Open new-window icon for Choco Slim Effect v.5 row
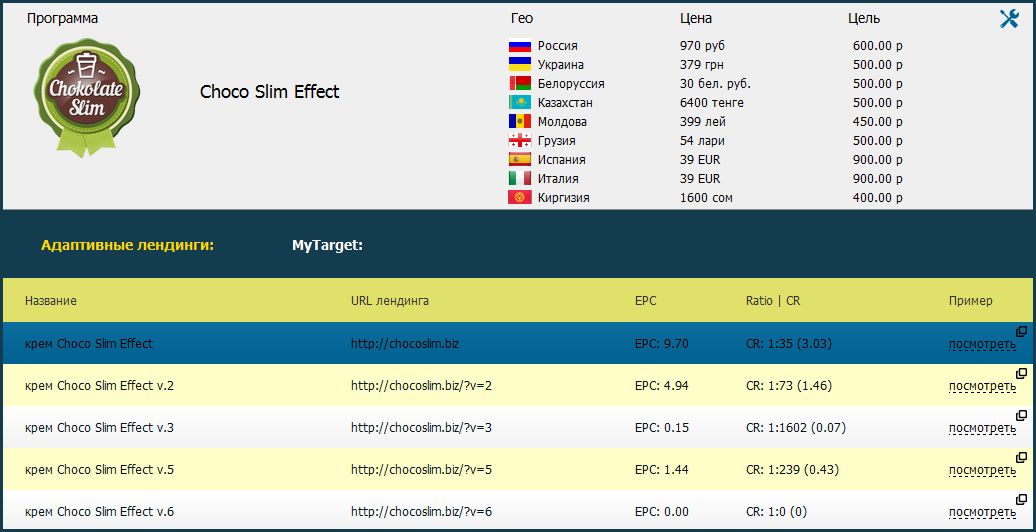The height and width of the screenshot is (532, 1036). click(1021, 457)
